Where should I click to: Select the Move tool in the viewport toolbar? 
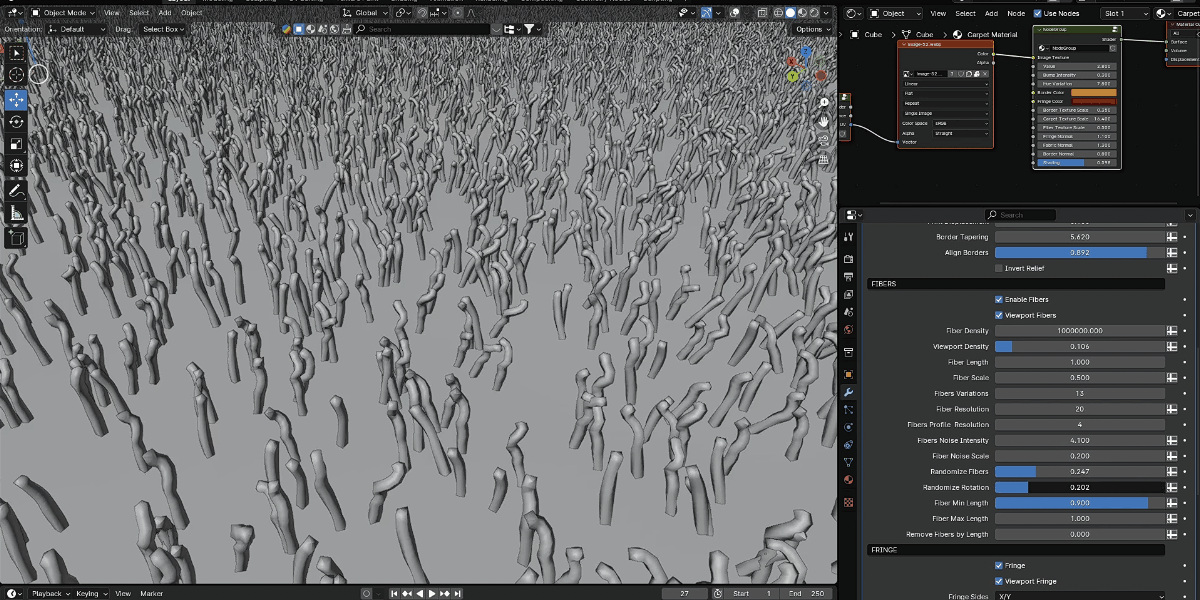(x=17, y=99)
